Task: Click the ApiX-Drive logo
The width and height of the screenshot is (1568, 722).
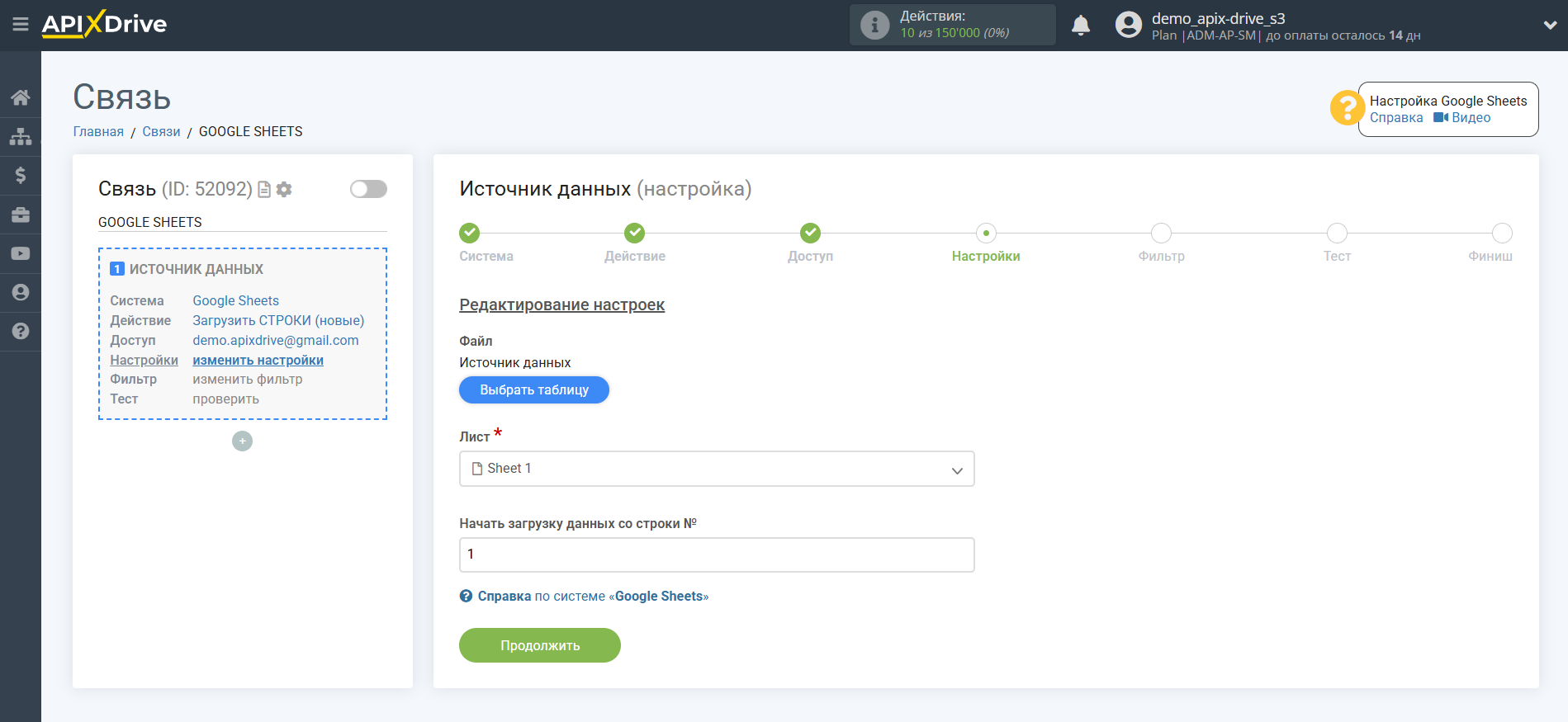Action: [x=104, y=24]
